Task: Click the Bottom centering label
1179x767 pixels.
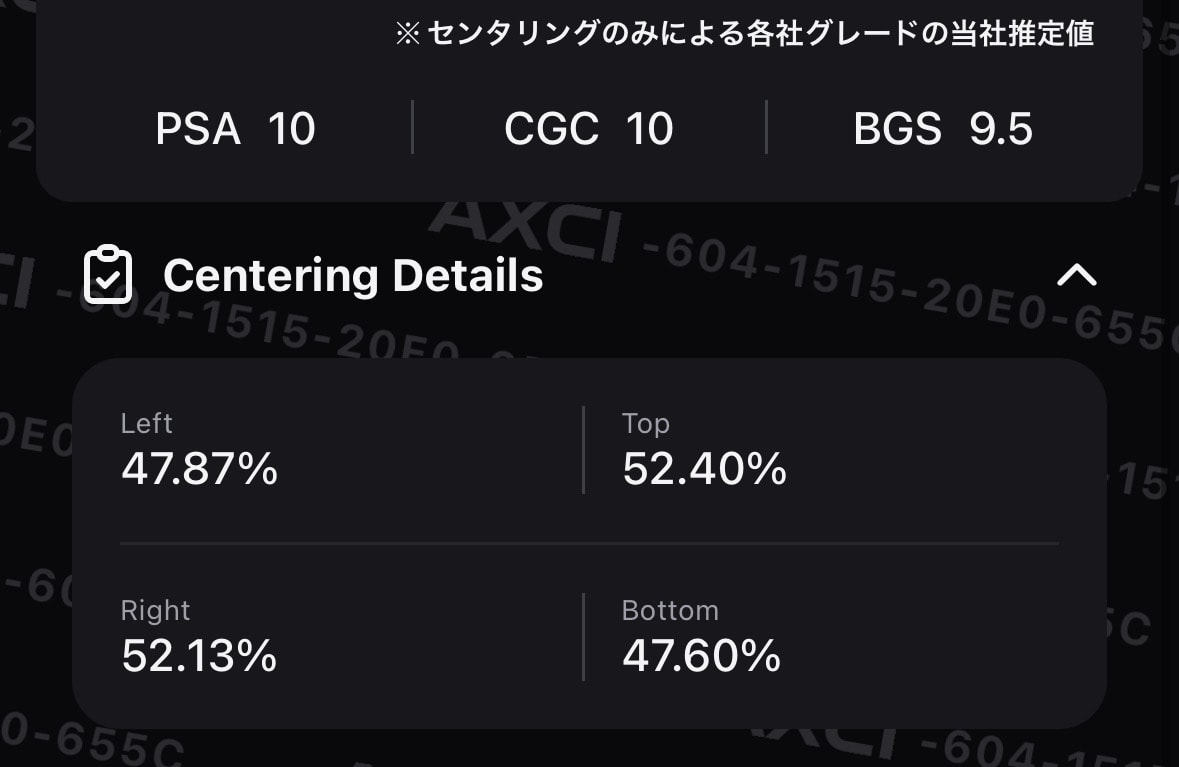Action: click(671, 611)
